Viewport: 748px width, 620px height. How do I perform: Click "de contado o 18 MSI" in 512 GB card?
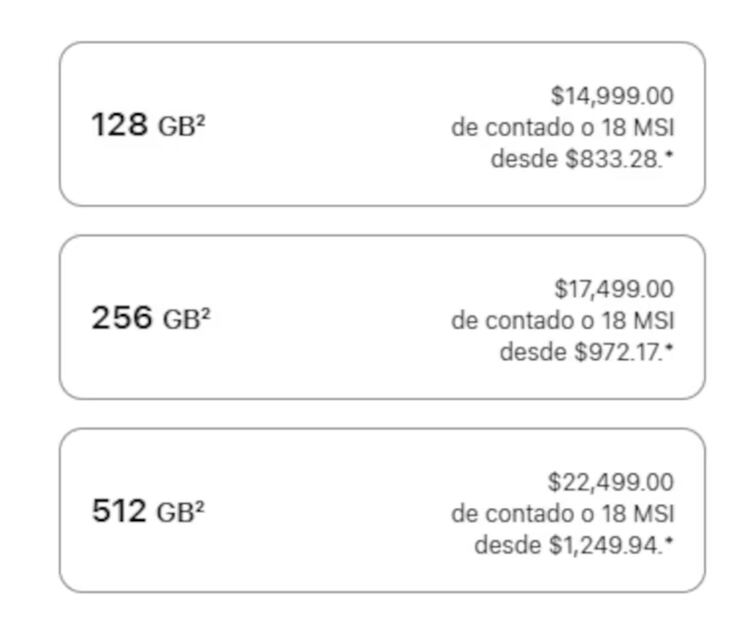563,514
